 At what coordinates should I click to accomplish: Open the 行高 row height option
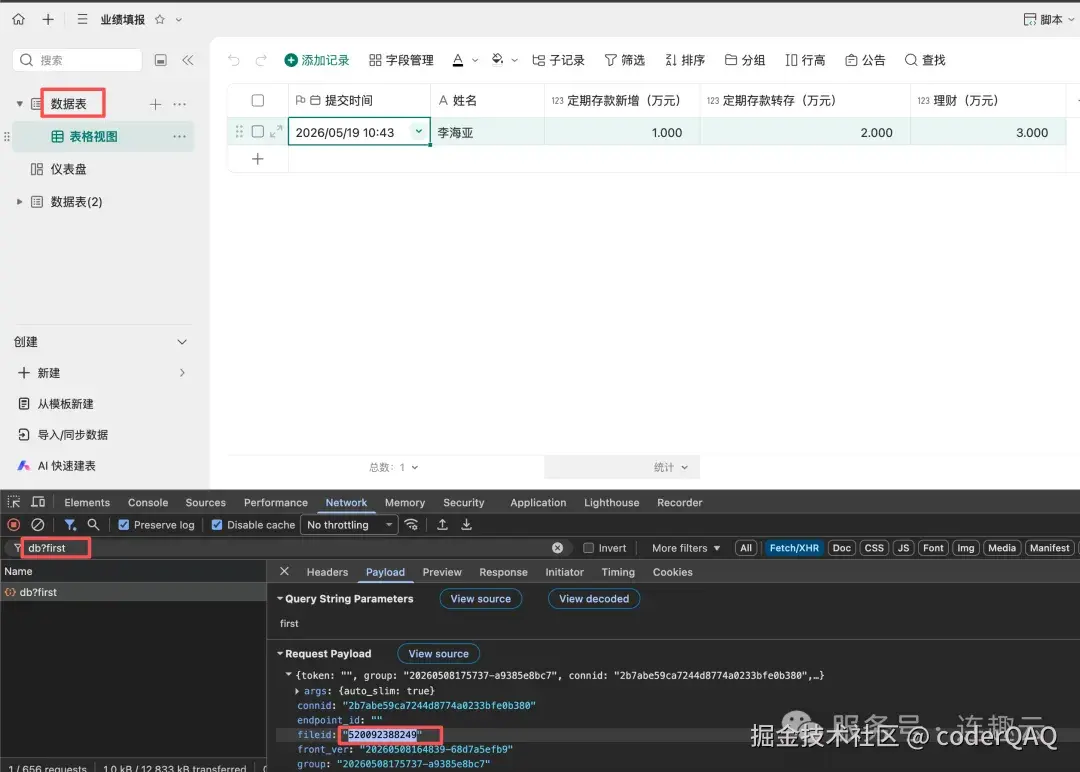(x=805, y=60)
